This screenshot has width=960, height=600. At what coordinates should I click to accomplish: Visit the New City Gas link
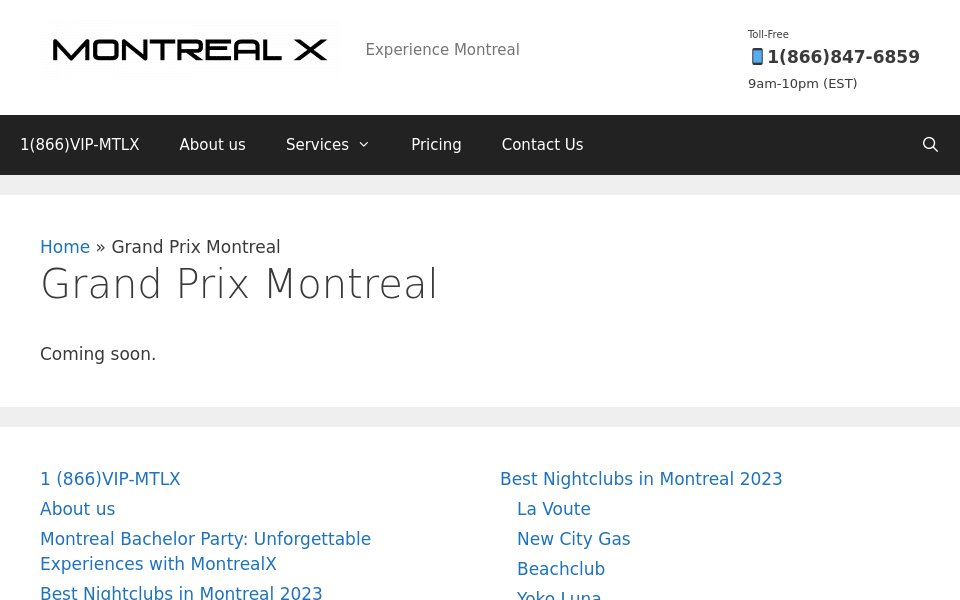(x=573, y=539)
